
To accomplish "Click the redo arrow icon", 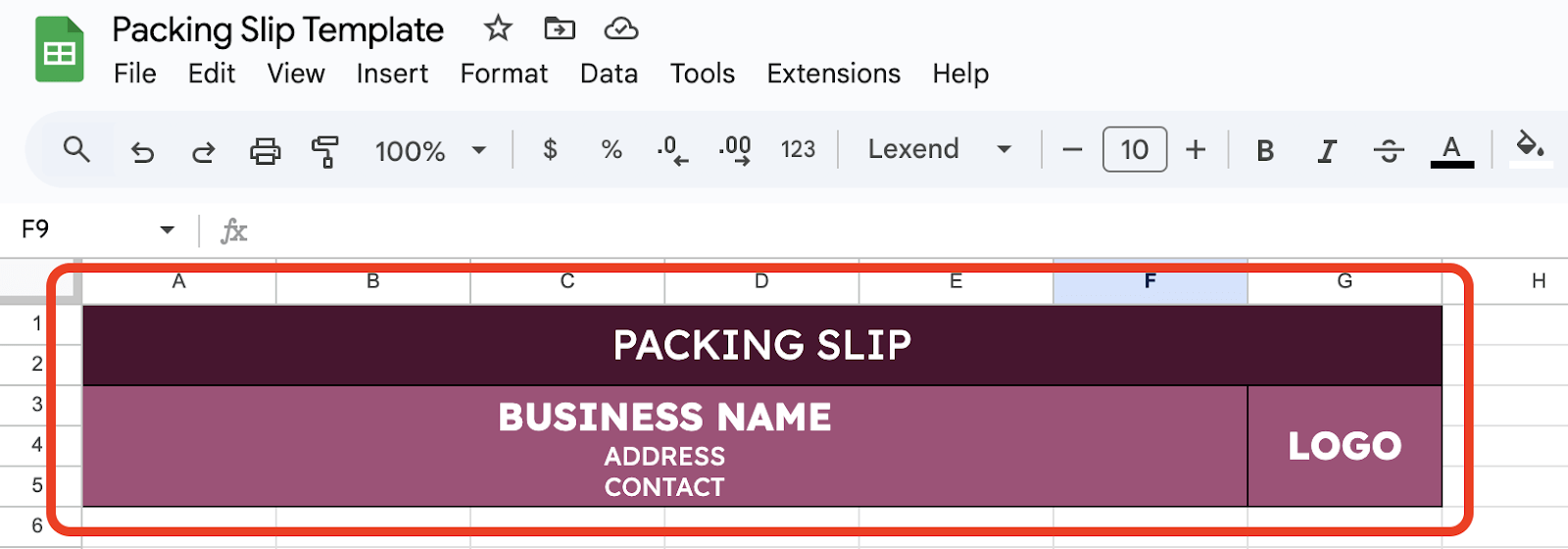I will click(203, 151).
